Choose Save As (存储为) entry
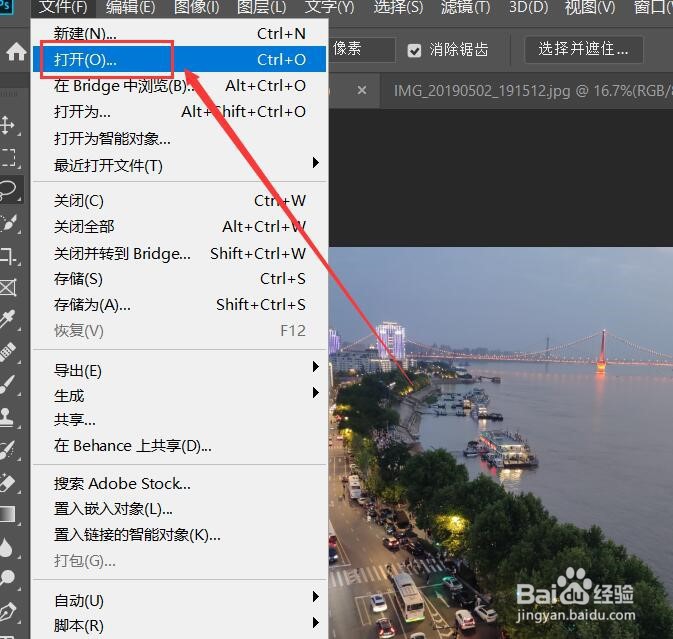The width and height of the screenshot is (673, 639). (179, 305)
